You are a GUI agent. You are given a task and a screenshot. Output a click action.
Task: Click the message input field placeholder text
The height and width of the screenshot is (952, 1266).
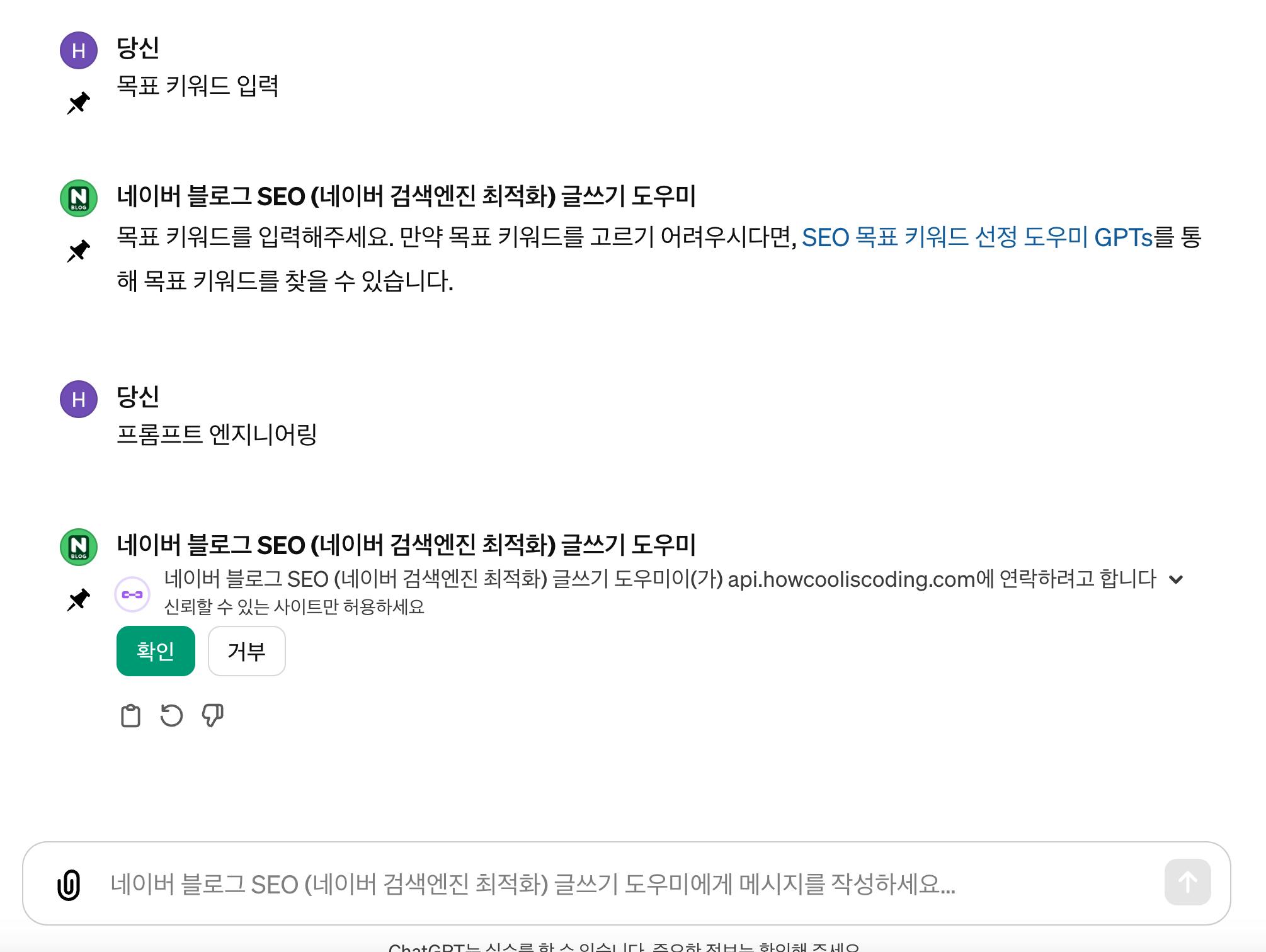(x=533, y=885)
